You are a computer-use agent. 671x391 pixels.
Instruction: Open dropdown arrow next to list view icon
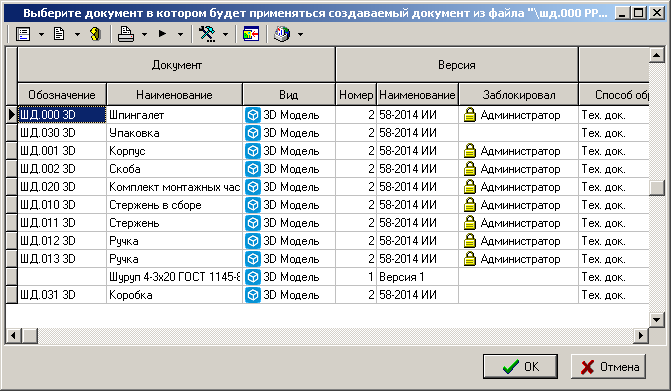click(41, 34)
